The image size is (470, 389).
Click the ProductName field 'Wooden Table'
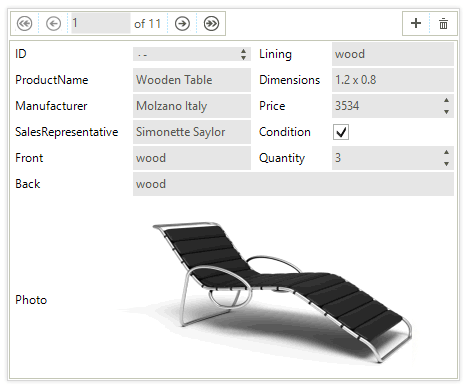click(192, 80)
